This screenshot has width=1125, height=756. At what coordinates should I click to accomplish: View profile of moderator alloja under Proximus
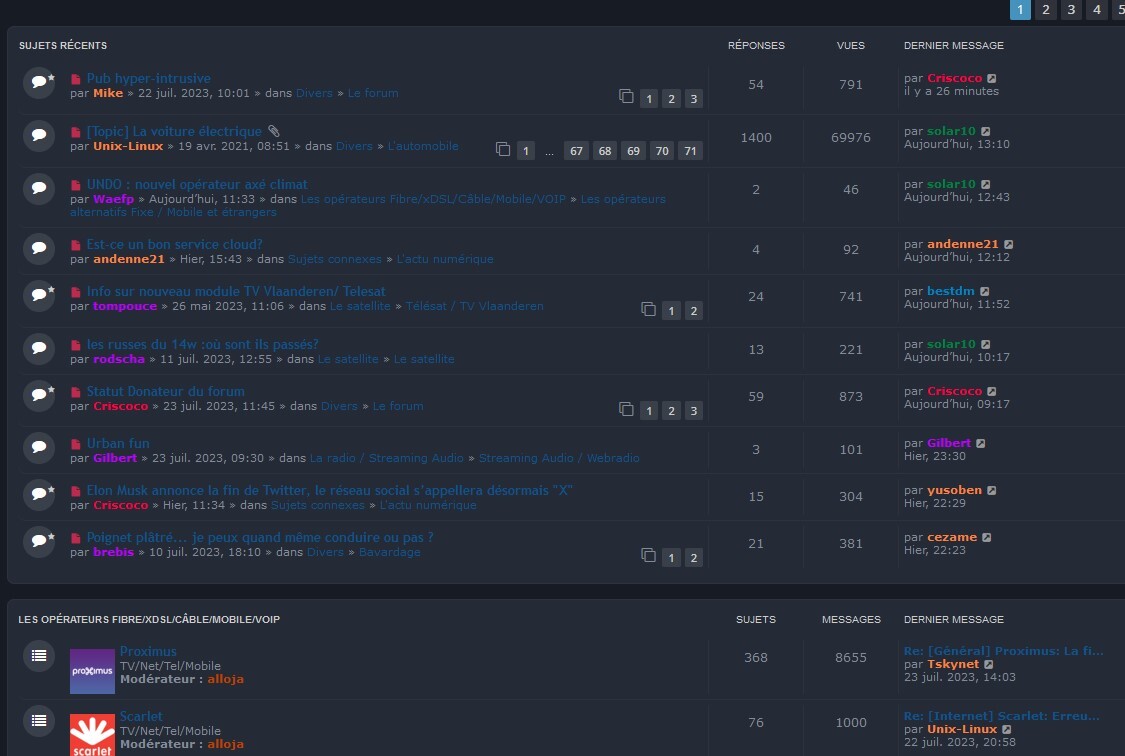[225, 679]
